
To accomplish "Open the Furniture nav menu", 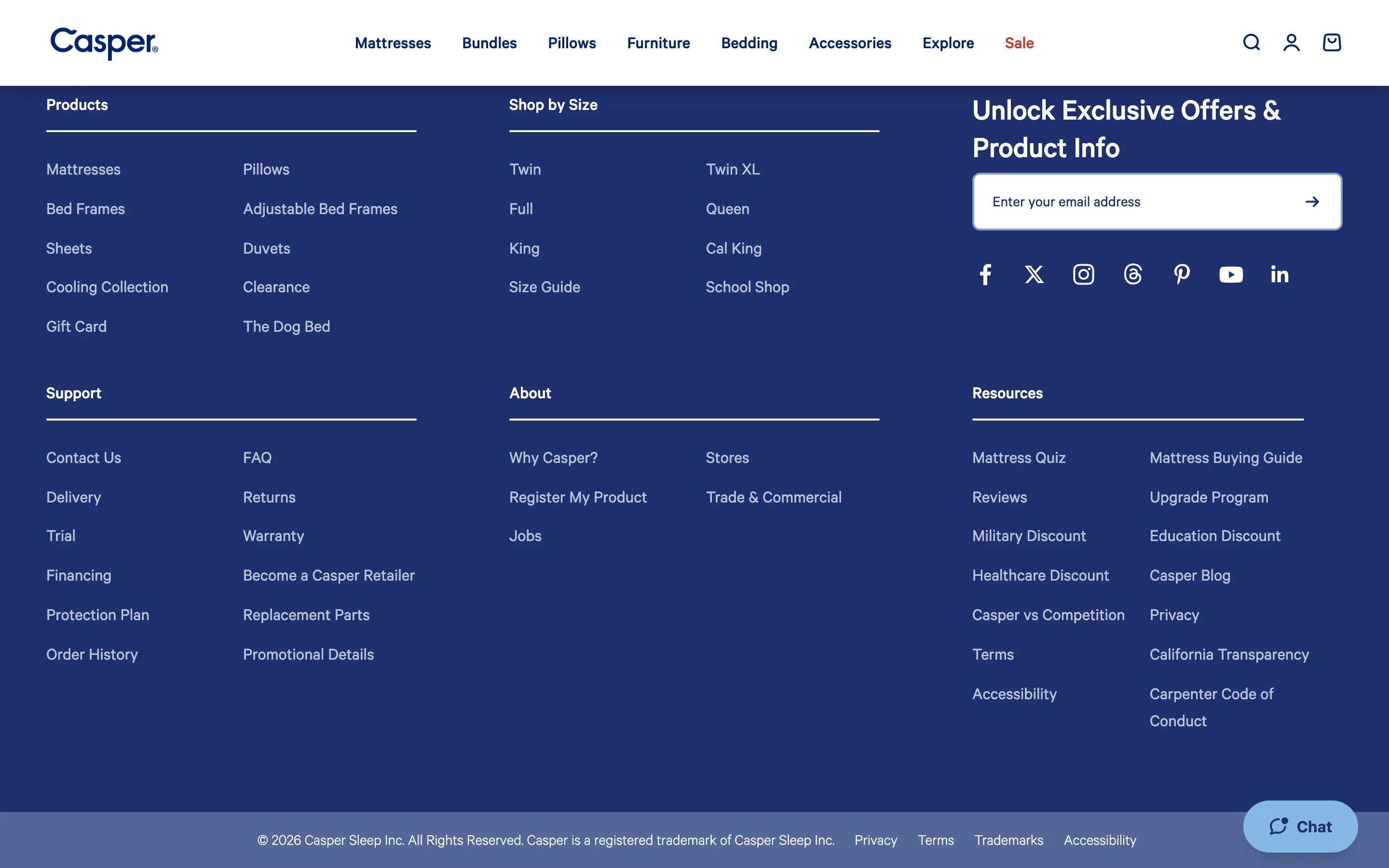I will coord(658,43).
